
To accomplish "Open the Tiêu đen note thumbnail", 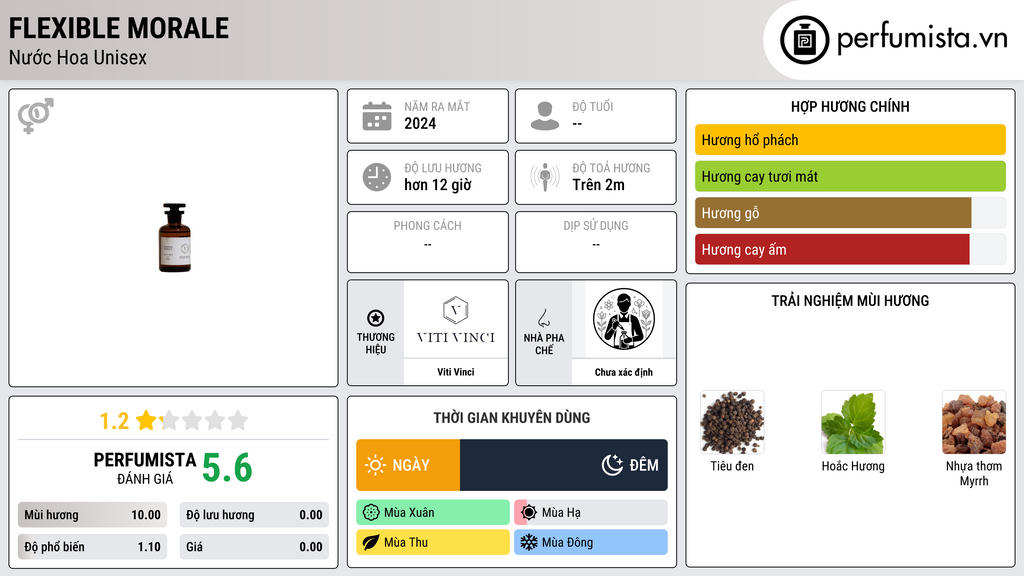I will click(x=732, y=422).
